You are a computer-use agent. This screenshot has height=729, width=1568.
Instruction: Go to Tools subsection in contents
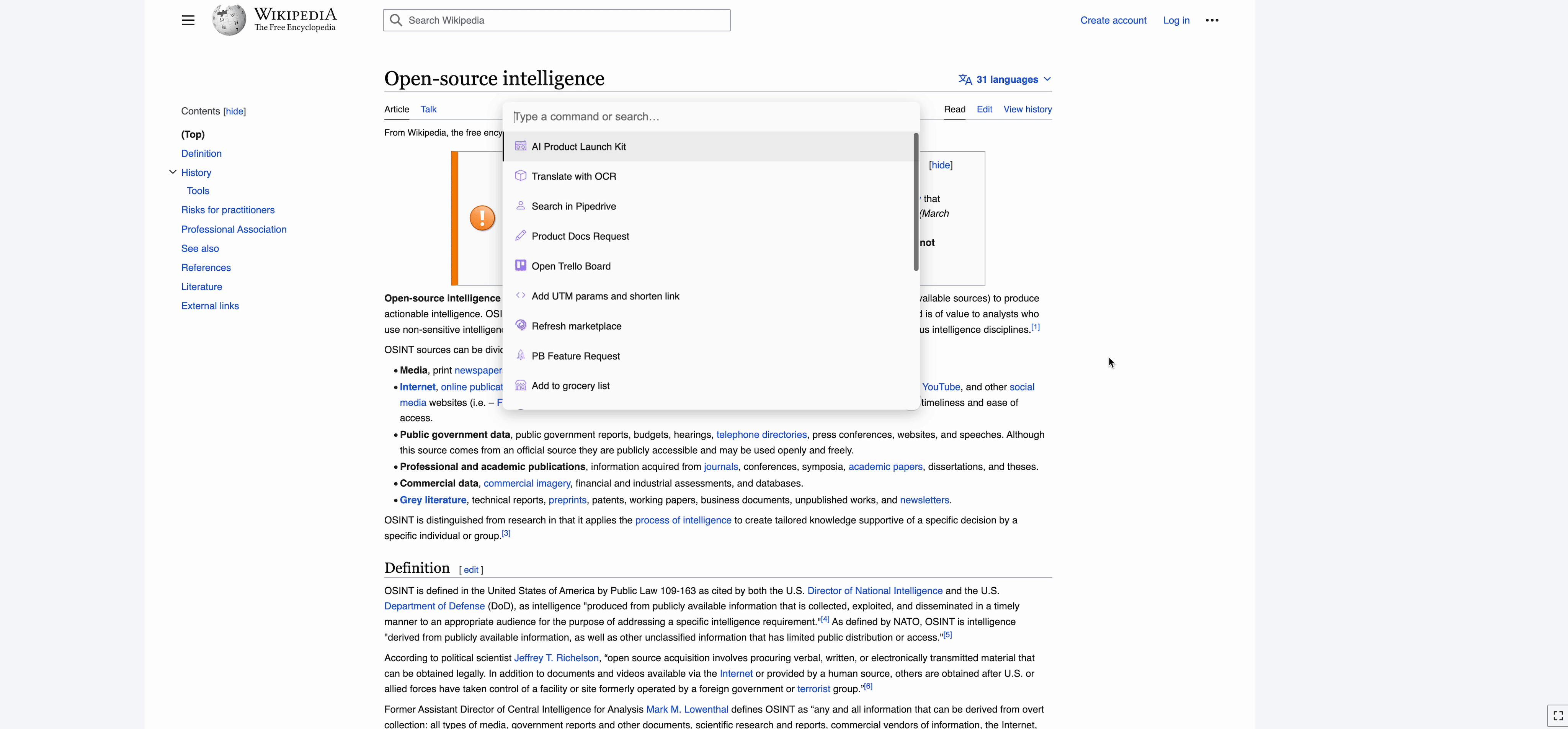point(198,191)
